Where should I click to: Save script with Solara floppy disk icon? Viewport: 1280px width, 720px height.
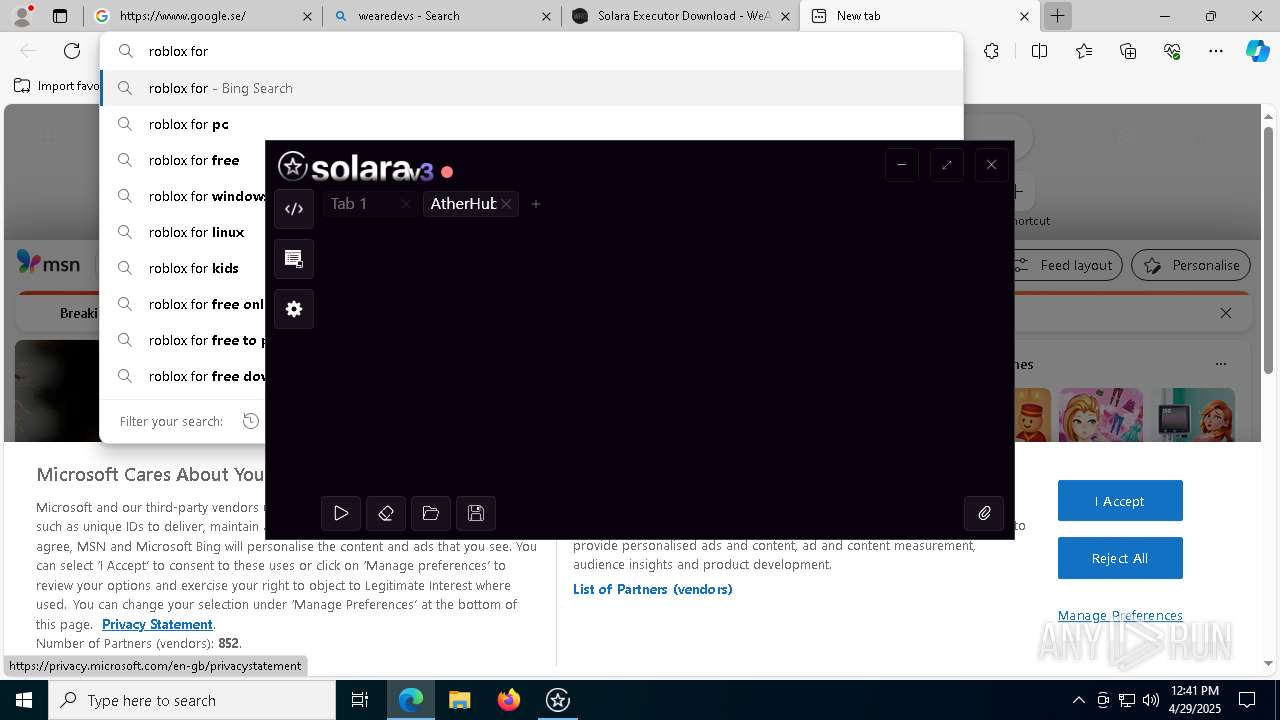point(476,513)
